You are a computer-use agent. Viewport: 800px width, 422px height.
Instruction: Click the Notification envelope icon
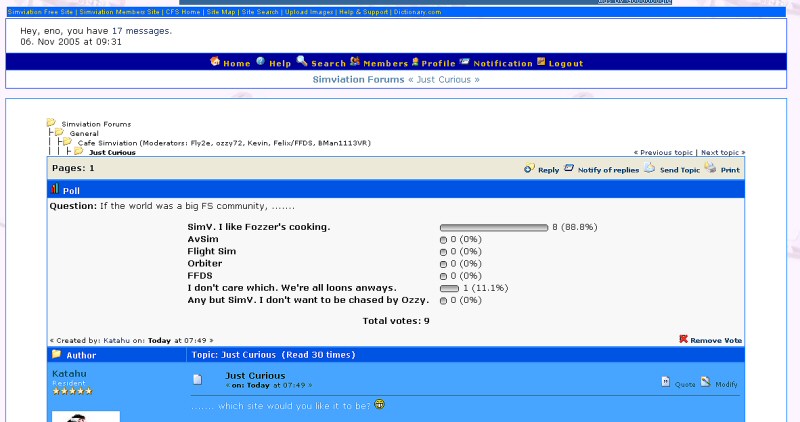click(465, 62)
